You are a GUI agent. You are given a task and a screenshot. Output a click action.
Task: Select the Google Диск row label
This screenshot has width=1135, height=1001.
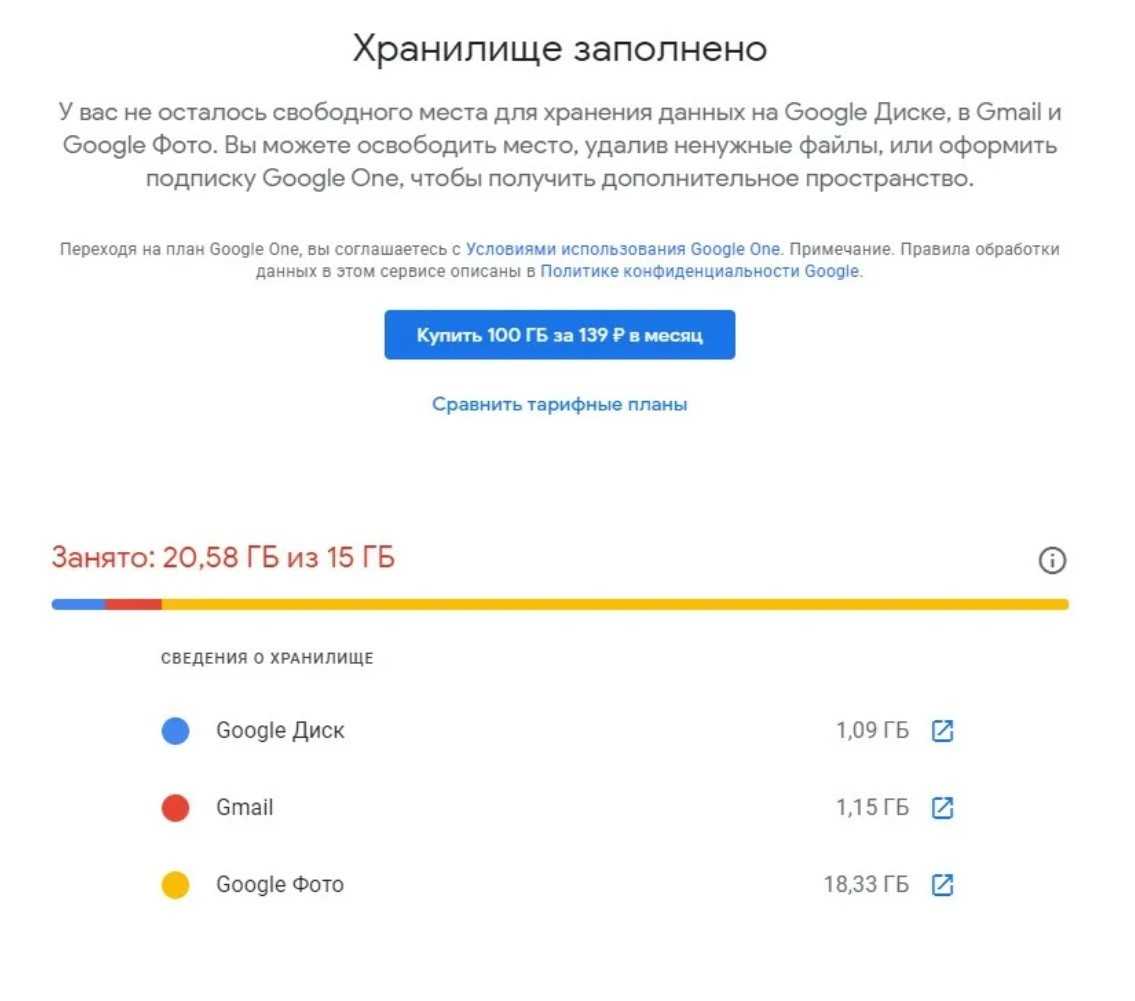click(x=280, y=731)
